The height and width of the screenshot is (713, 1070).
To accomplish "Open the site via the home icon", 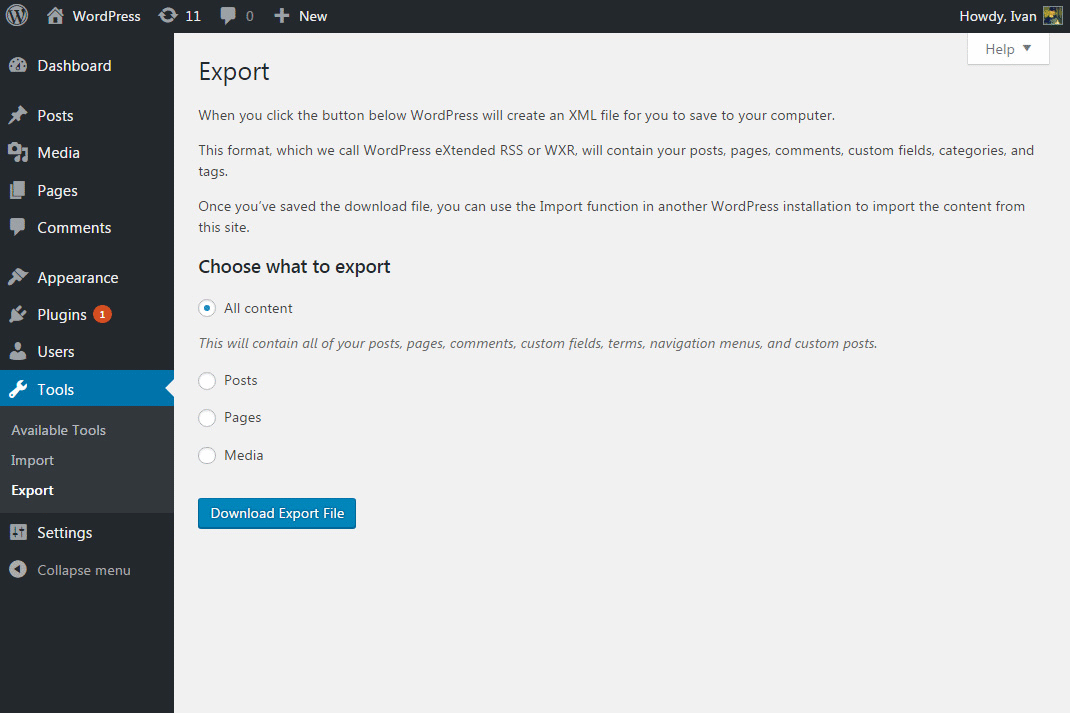I will pyautogui.click(x=55, y=15).
